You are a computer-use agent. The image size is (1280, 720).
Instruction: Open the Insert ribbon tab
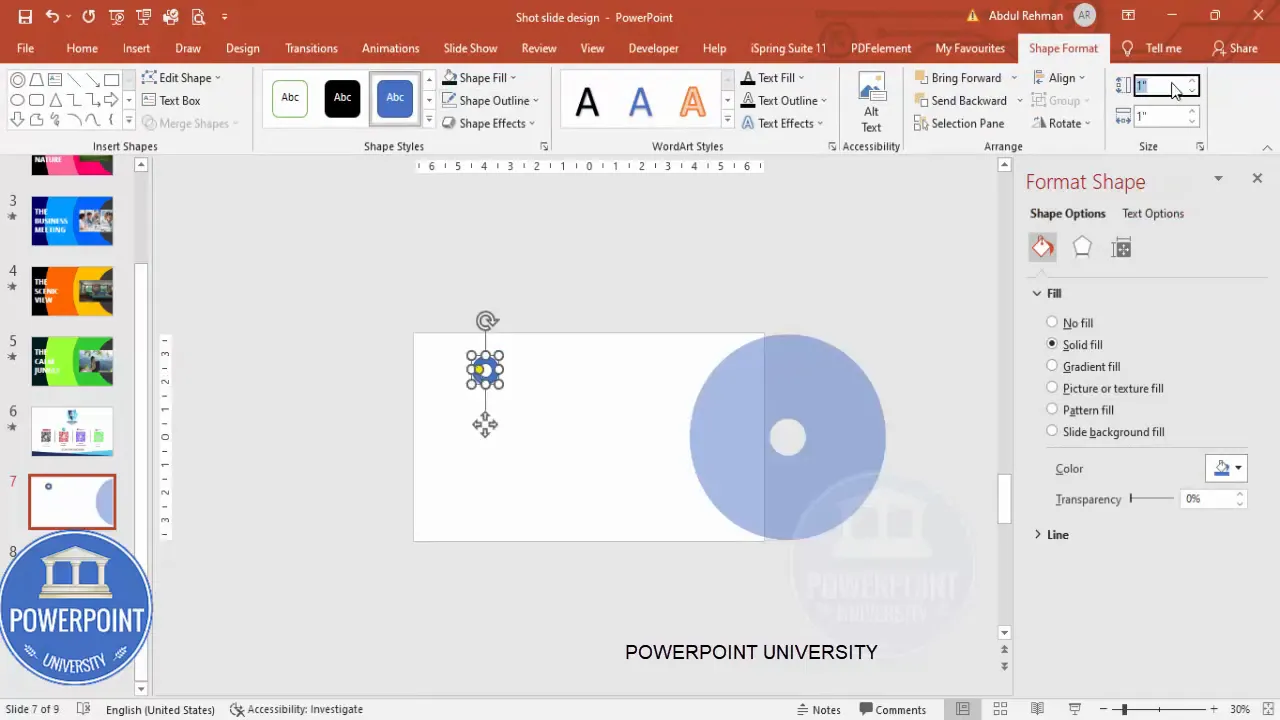point(136,48)
